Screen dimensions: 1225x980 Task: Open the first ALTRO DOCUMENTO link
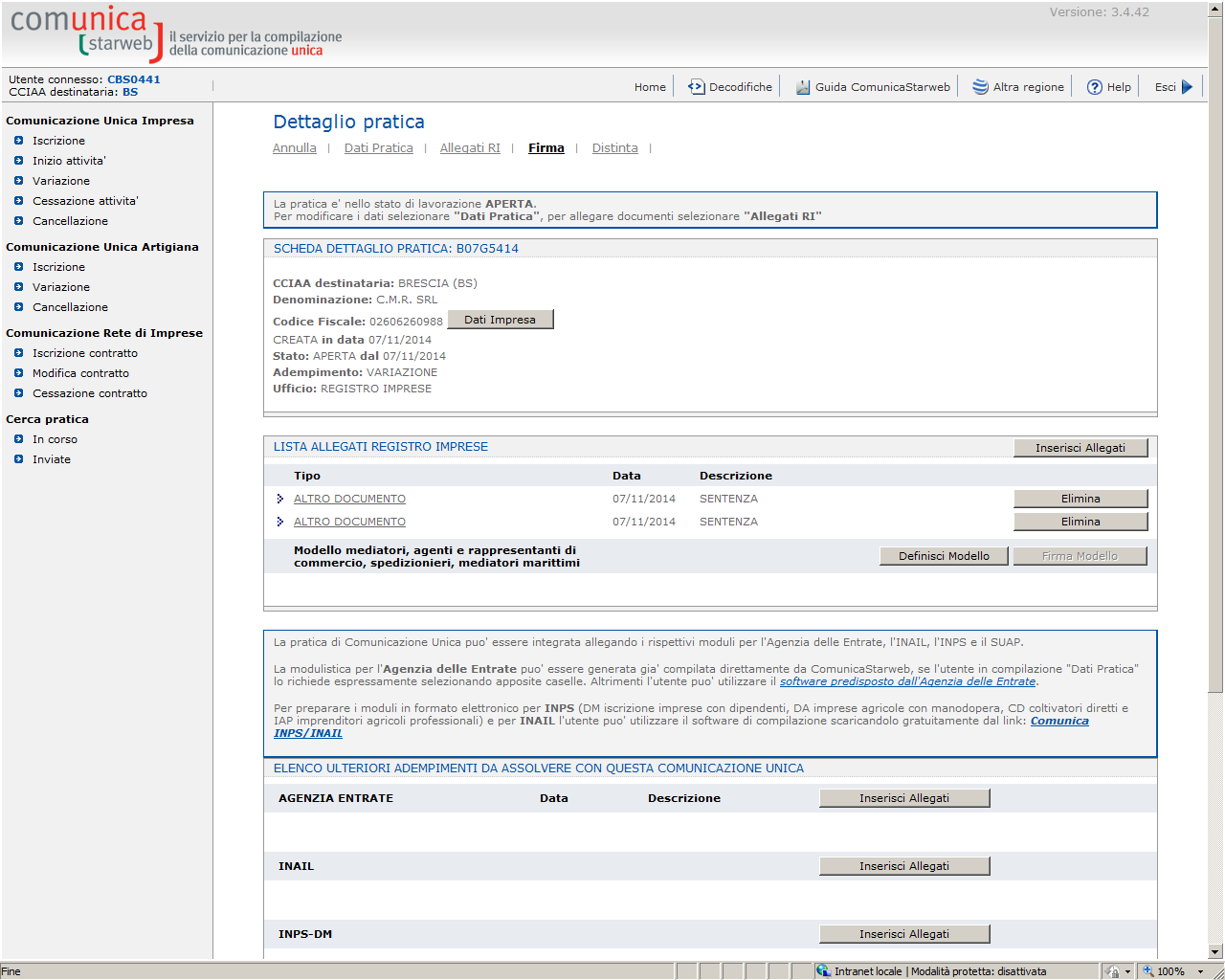pyautogui.click(x=349, y=499)
